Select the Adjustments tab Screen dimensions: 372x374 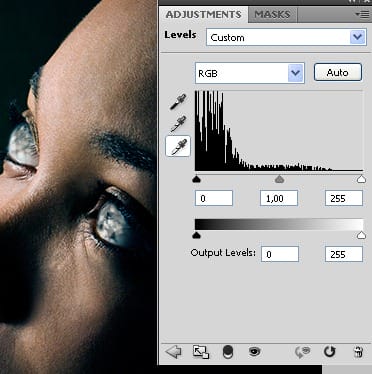(x=203, y=15)
